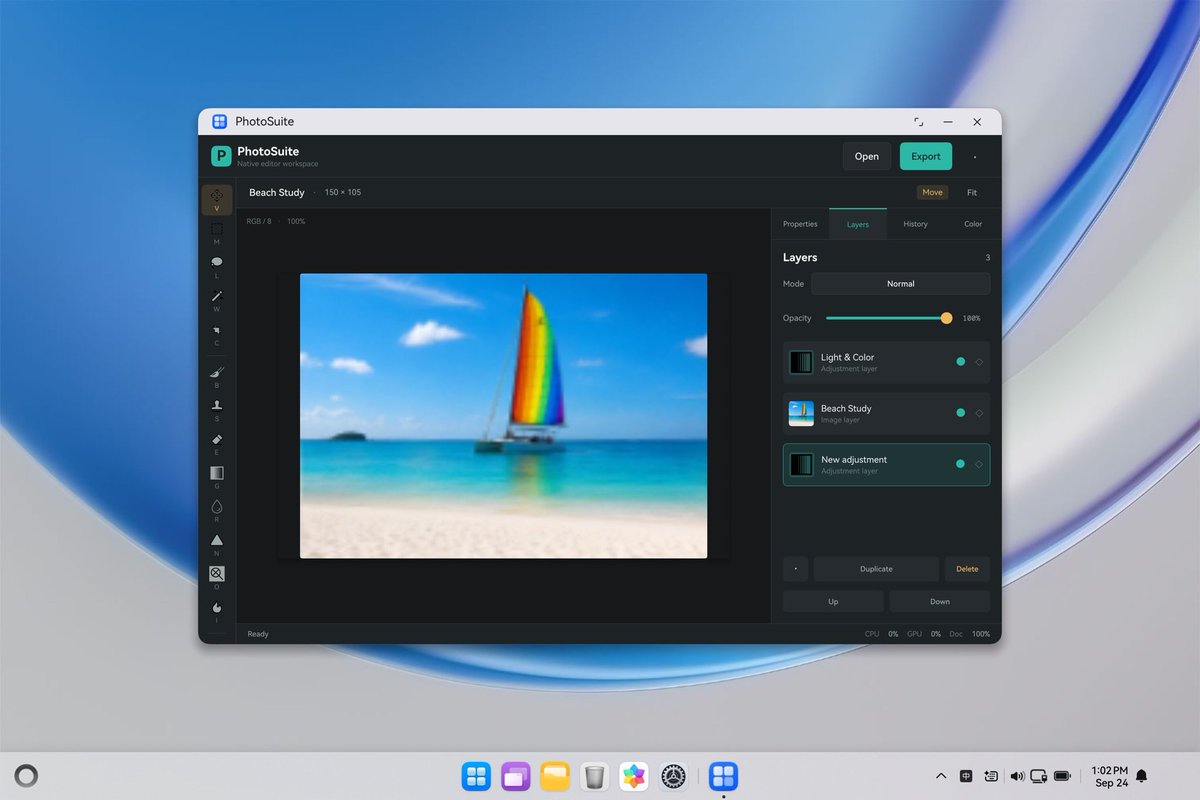Click the small dot button beside Duplicate

795,569
